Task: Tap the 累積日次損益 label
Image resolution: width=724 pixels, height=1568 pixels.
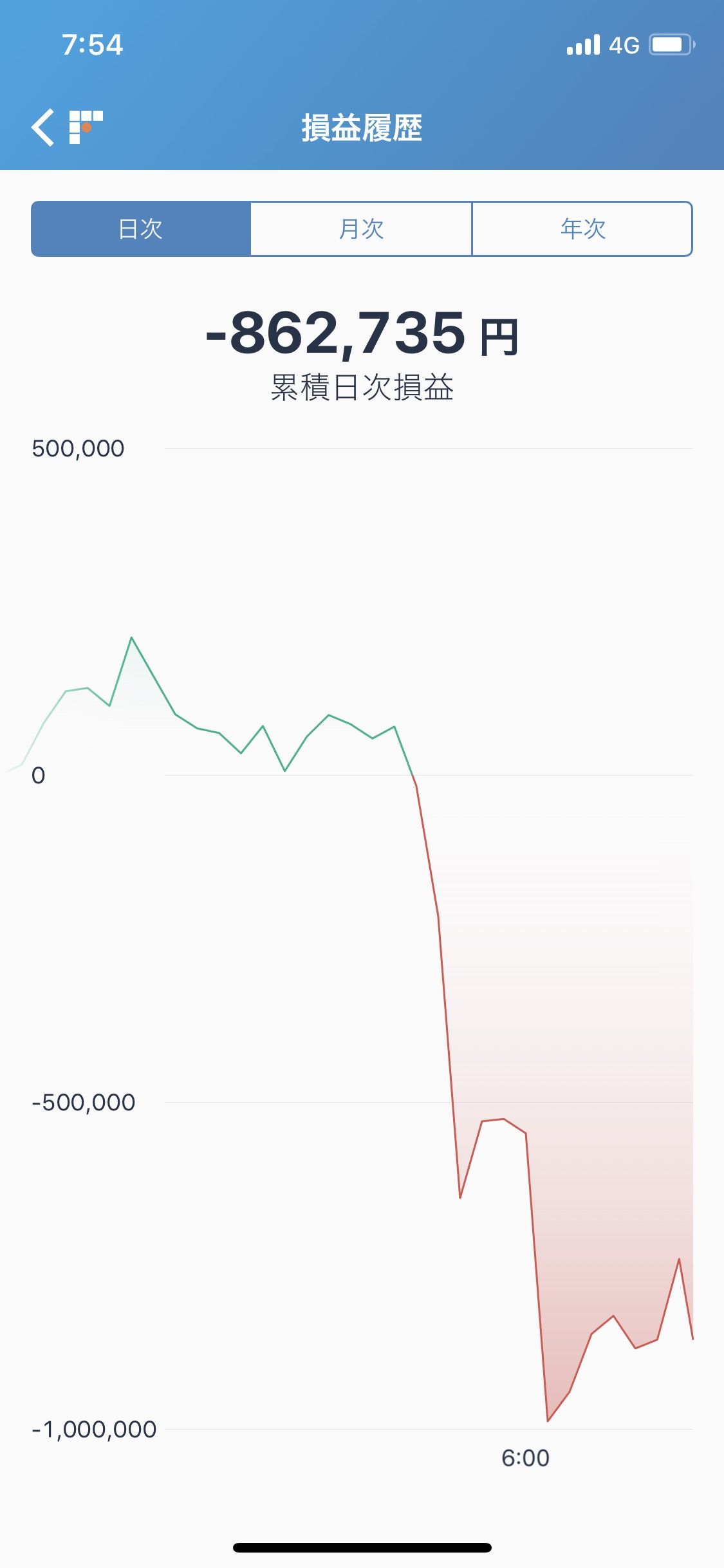Action: coord(362,387)
